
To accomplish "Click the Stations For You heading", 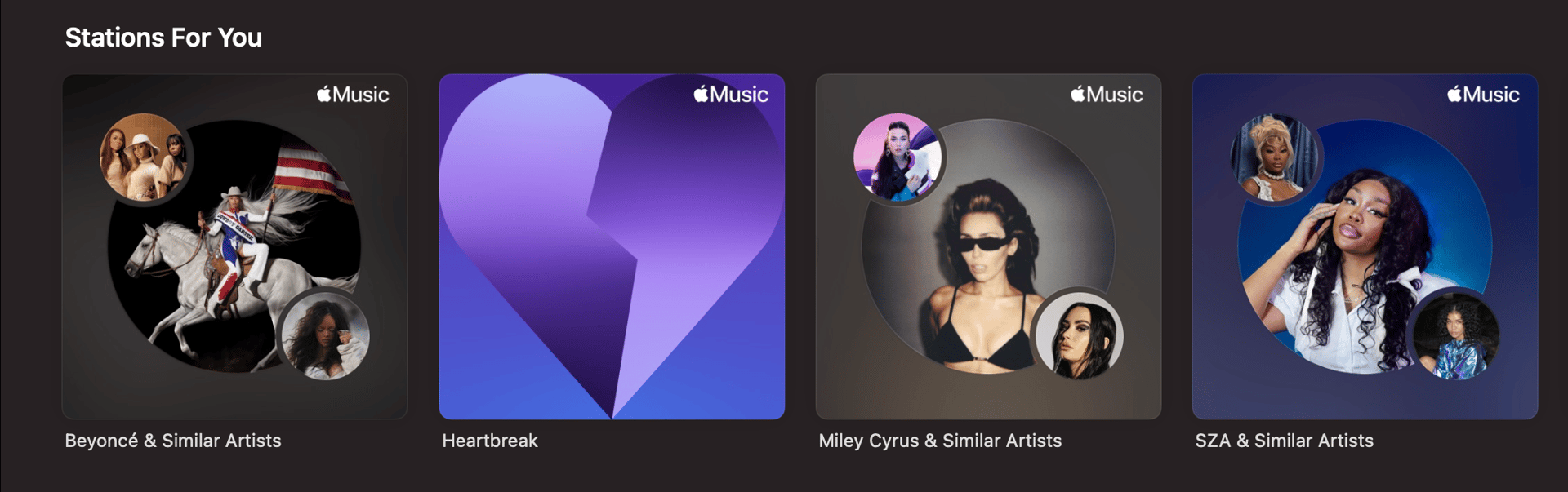I will [x=163, y=38].
